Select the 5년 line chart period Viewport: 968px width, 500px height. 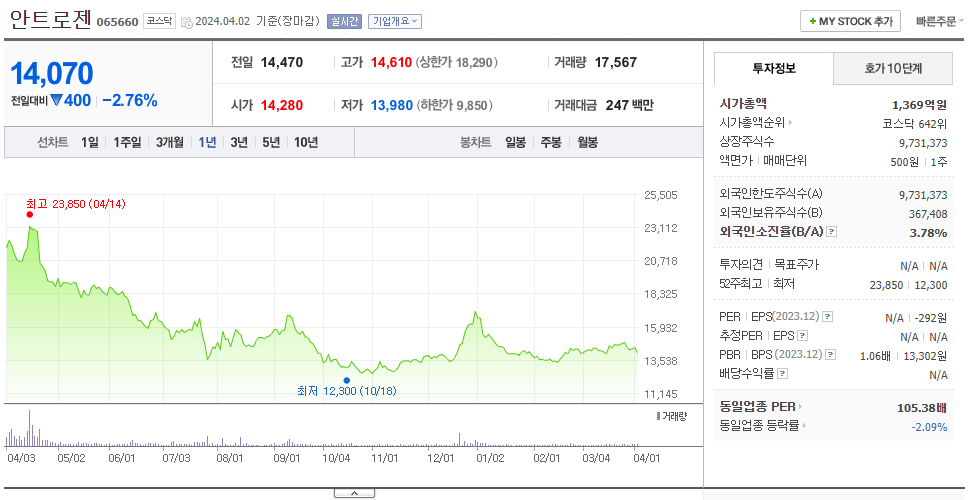point(271,143)
